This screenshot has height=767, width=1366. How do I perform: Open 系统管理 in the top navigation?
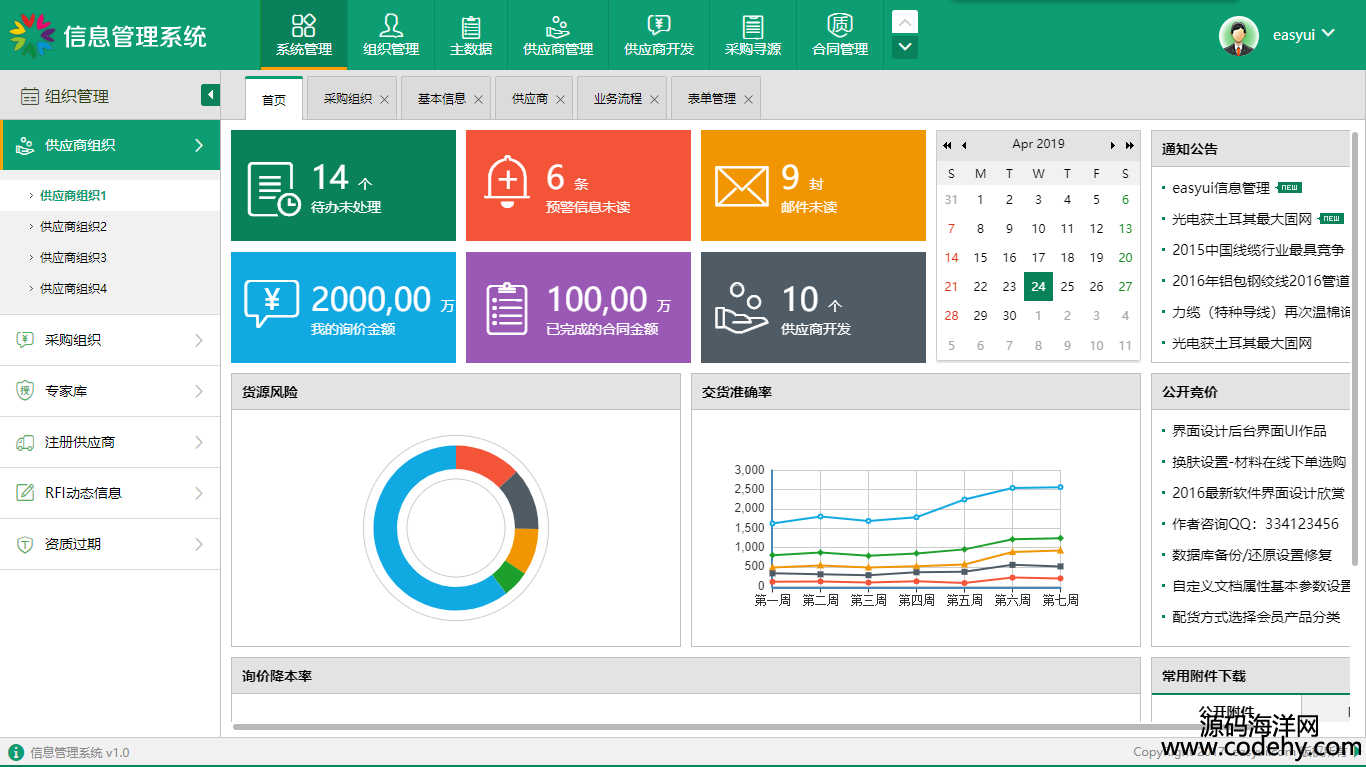pos(304,34)
